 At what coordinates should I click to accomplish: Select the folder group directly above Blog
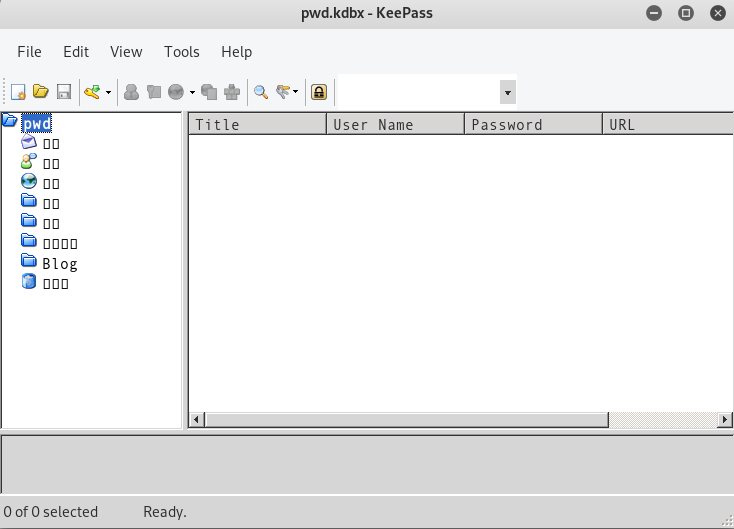click(60, 244)
